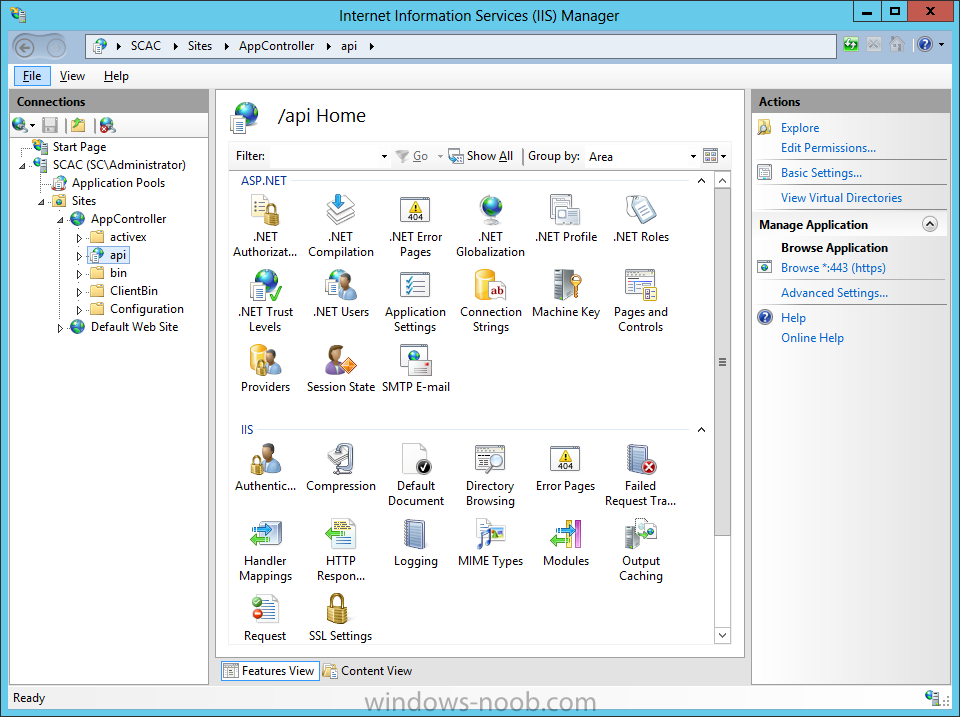The height and width of the screenshot is (717, 960).
Task: Switch to Features View tab
Action: [x=270, y=671]
